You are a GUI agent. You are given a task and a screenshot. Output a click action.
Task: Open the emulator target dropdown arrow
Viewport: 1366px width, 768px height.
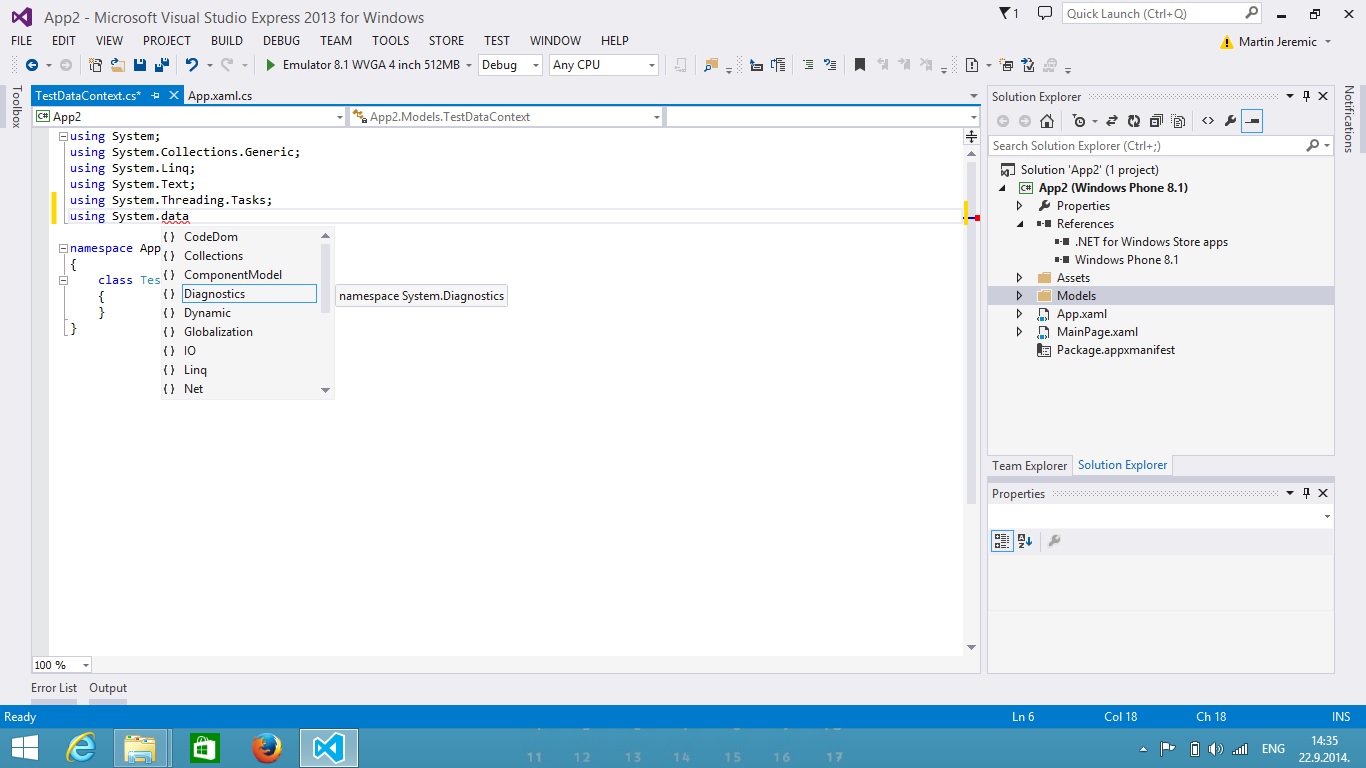pos(469,65)
